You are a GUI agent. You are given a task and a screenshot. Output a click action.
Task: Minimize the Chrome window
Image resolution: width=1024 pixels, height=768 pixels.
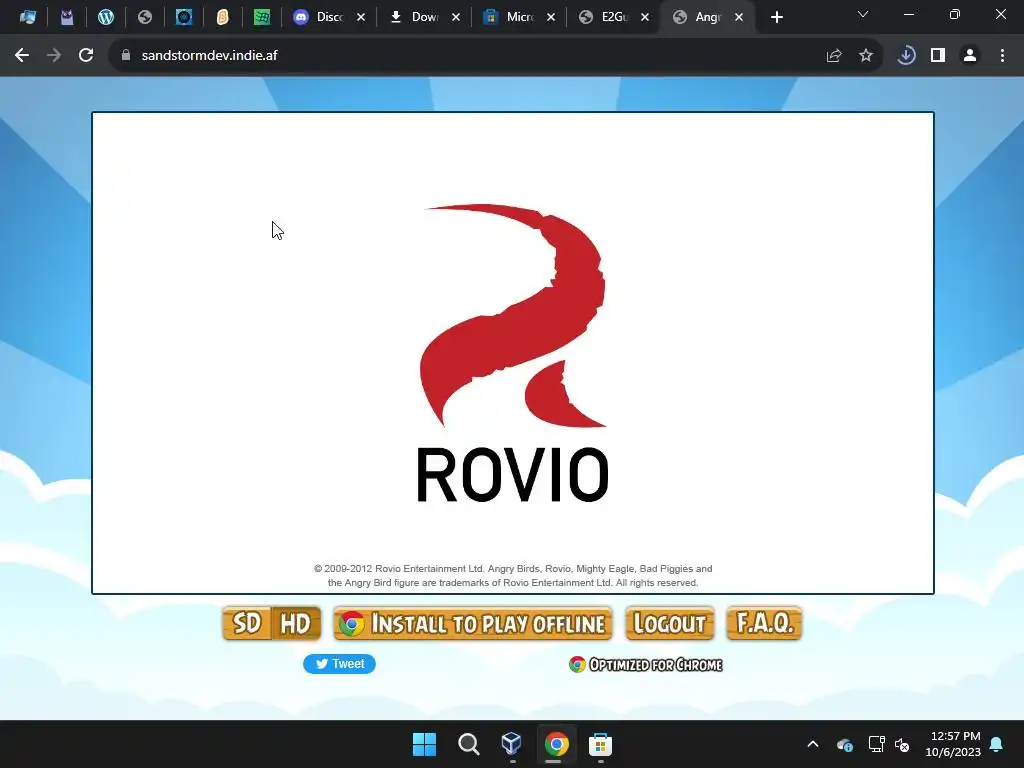pyautogui.click(x=908, y=14)
